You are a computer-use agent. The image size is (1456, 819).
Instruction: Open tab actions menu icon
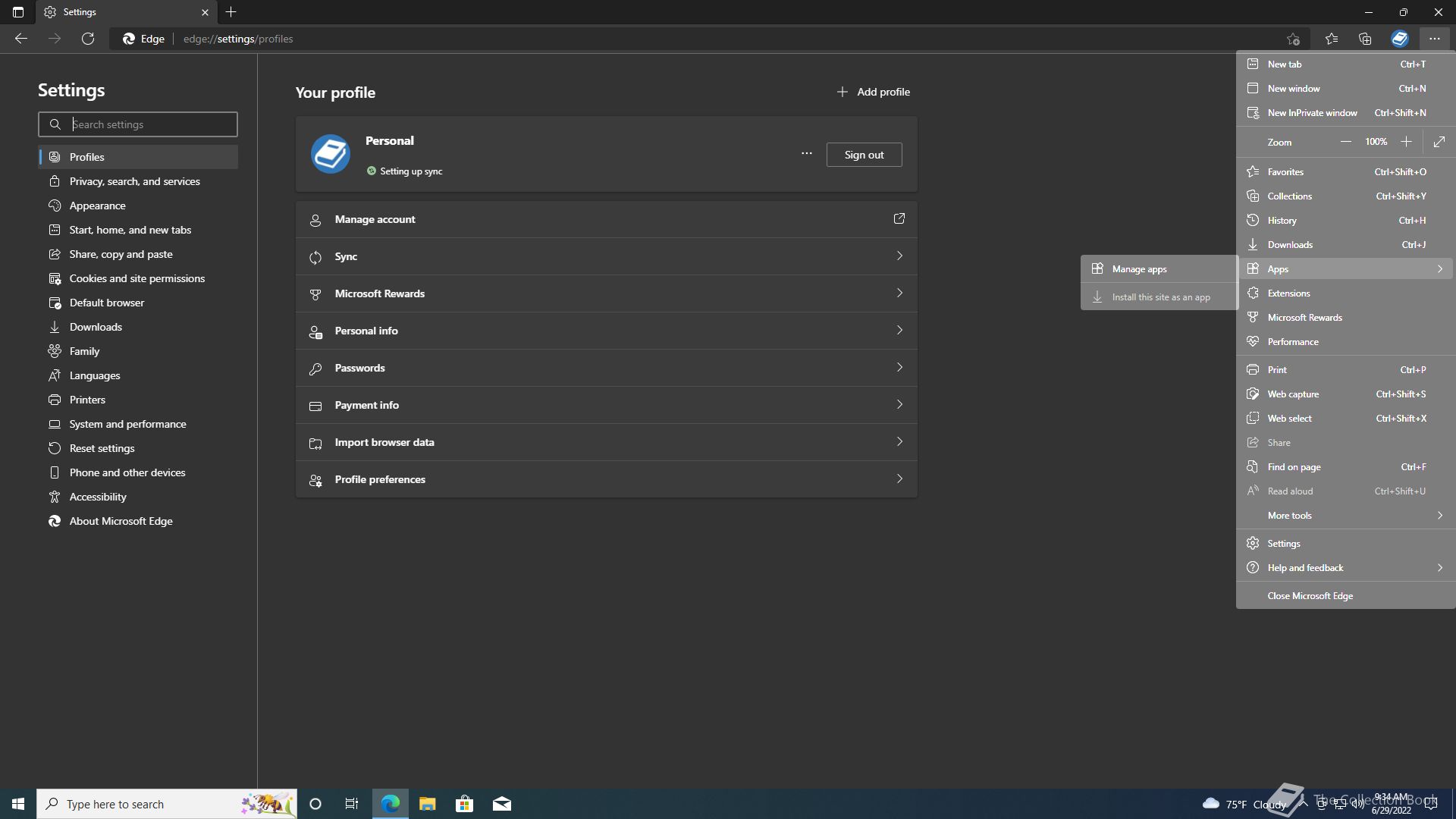pyautogui.click(x=18, y=12)
